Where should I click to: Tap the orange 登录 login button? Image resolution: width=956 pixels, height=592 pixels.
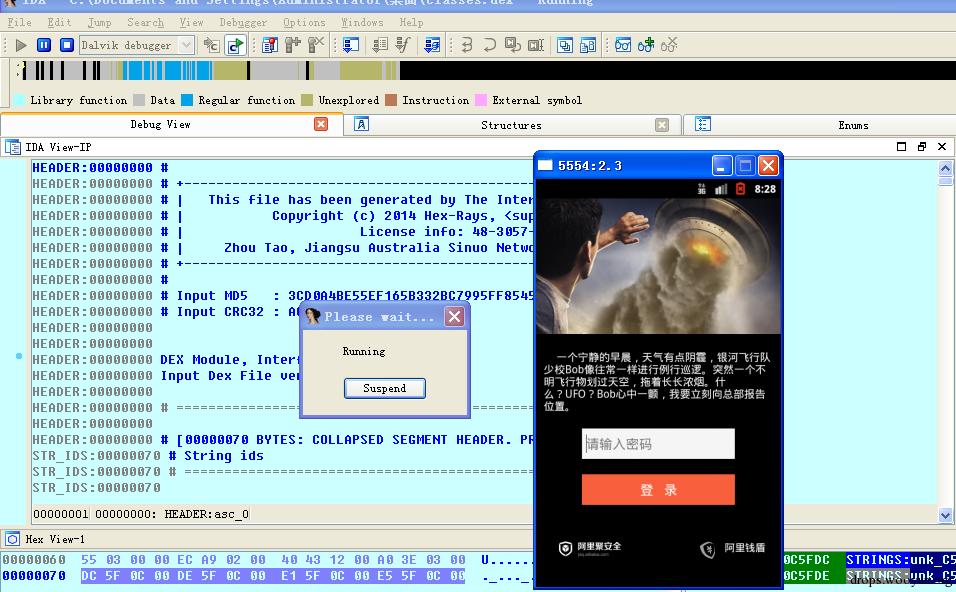[x=658, y=490]
